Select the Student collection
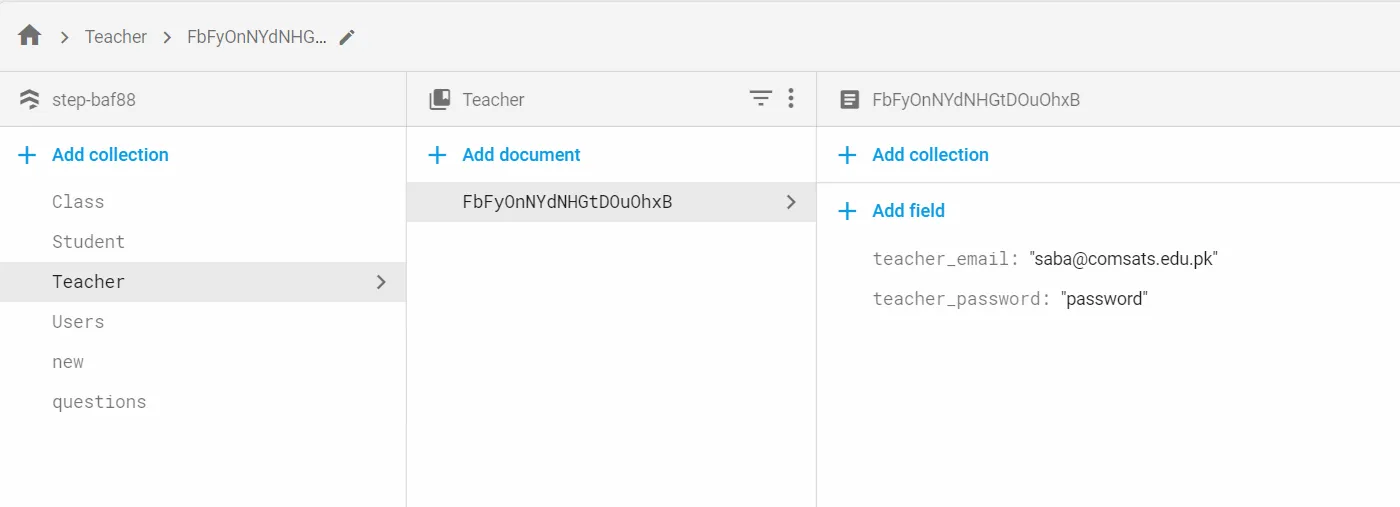This screenshot has width=1400, height=507. [x=88, y=242]
